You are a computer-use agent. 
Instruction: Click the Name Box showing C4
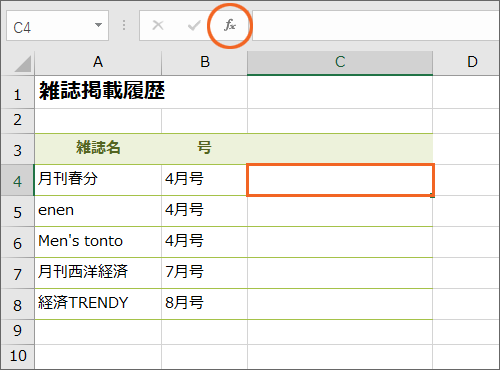click(x=57, y=26)
